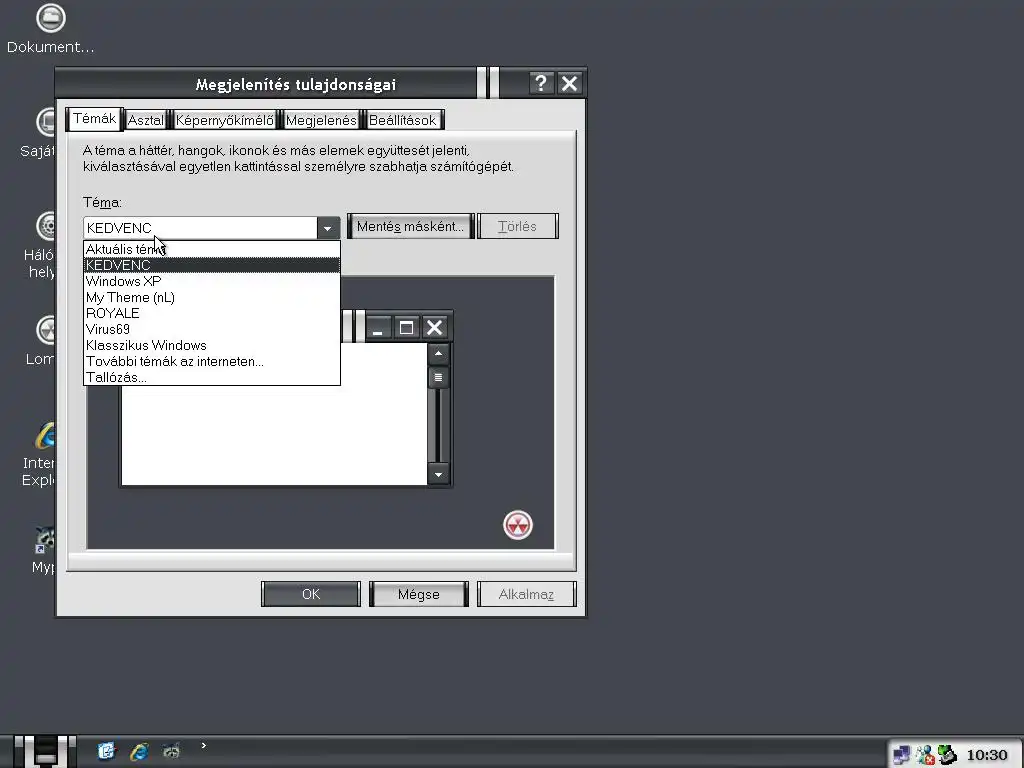The height and width of the screenshot is (768, 1024).
Task: Launch Internet Explorer from quick launch
Action: [139, 751]
